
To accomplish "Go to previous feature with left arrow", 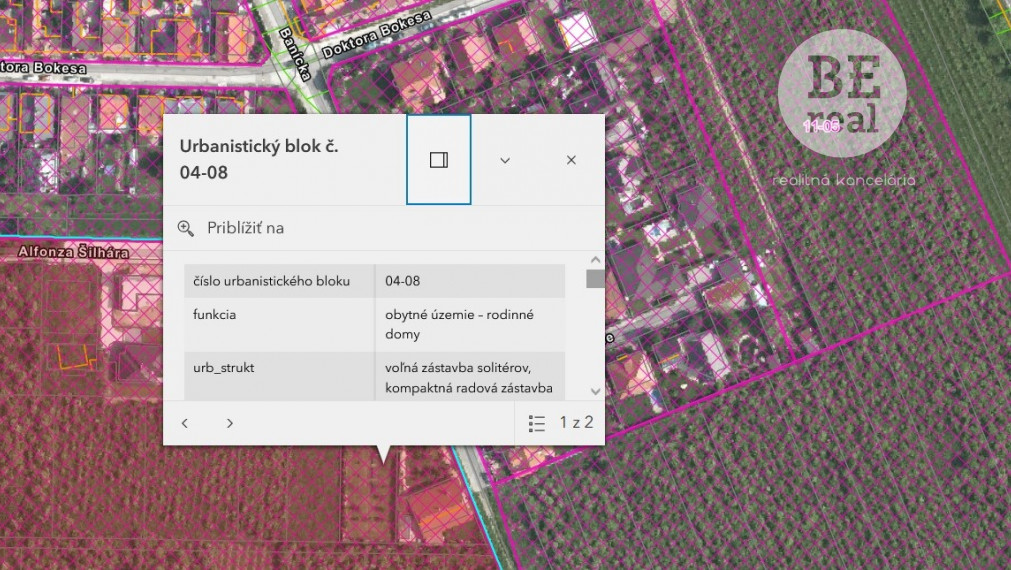I will pyautogui.click(x=185, y=423).
